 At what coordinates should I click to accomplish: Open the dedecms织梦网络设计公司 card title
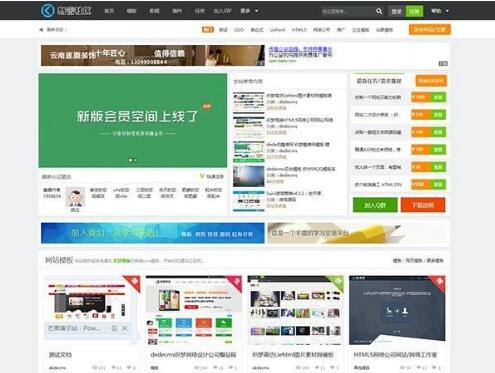[193, 355]
